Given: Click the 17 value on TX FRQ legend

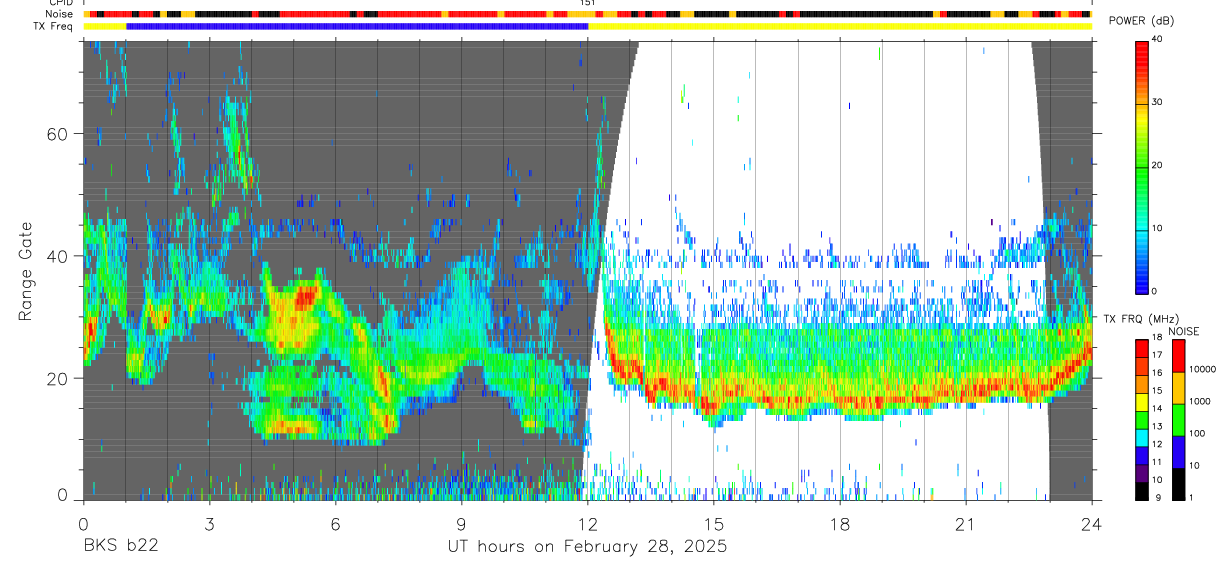Looking at the screenshot, I should pos(1157,355).
